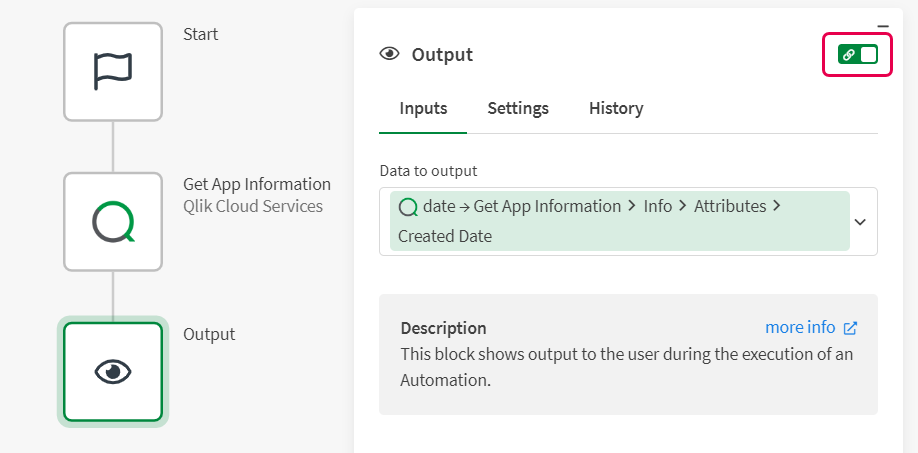
Task: Select the Start block flag icon
Action: (113, 72)
